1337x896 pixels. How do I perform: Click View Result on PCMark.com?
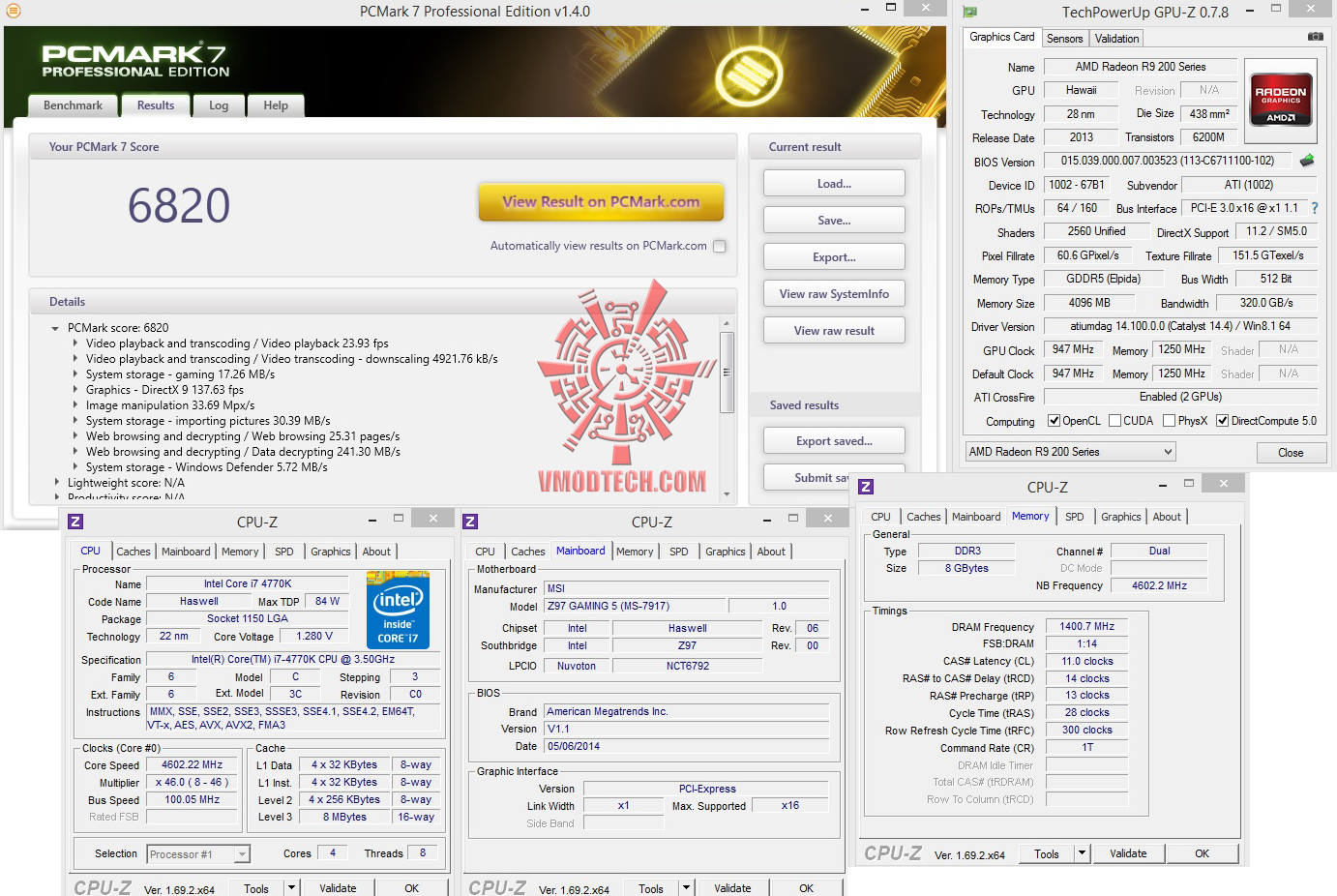coord(601,201)
